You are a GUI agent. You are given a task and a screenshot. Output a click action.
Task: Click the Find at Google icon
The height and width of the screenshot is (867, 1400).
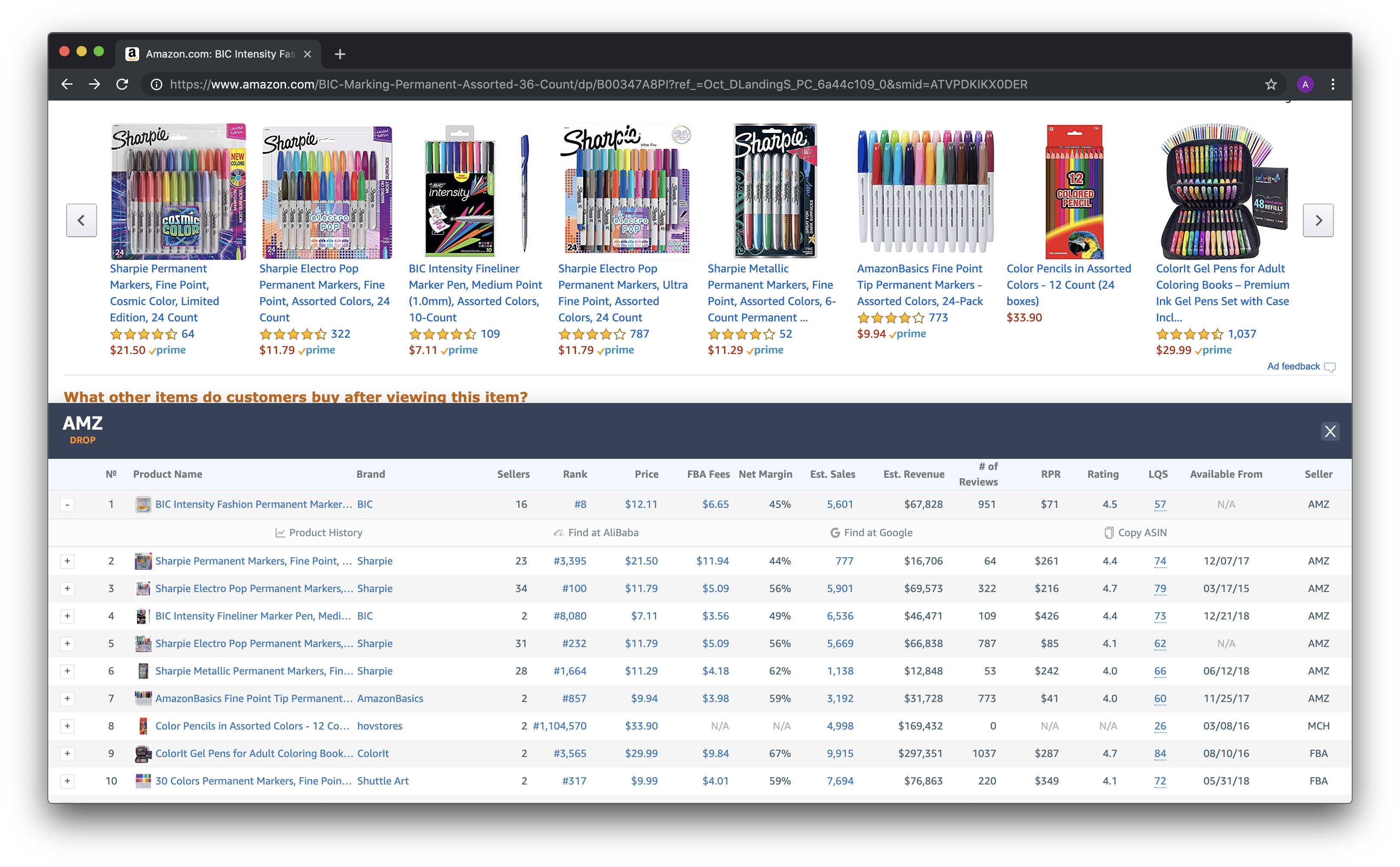835,533
